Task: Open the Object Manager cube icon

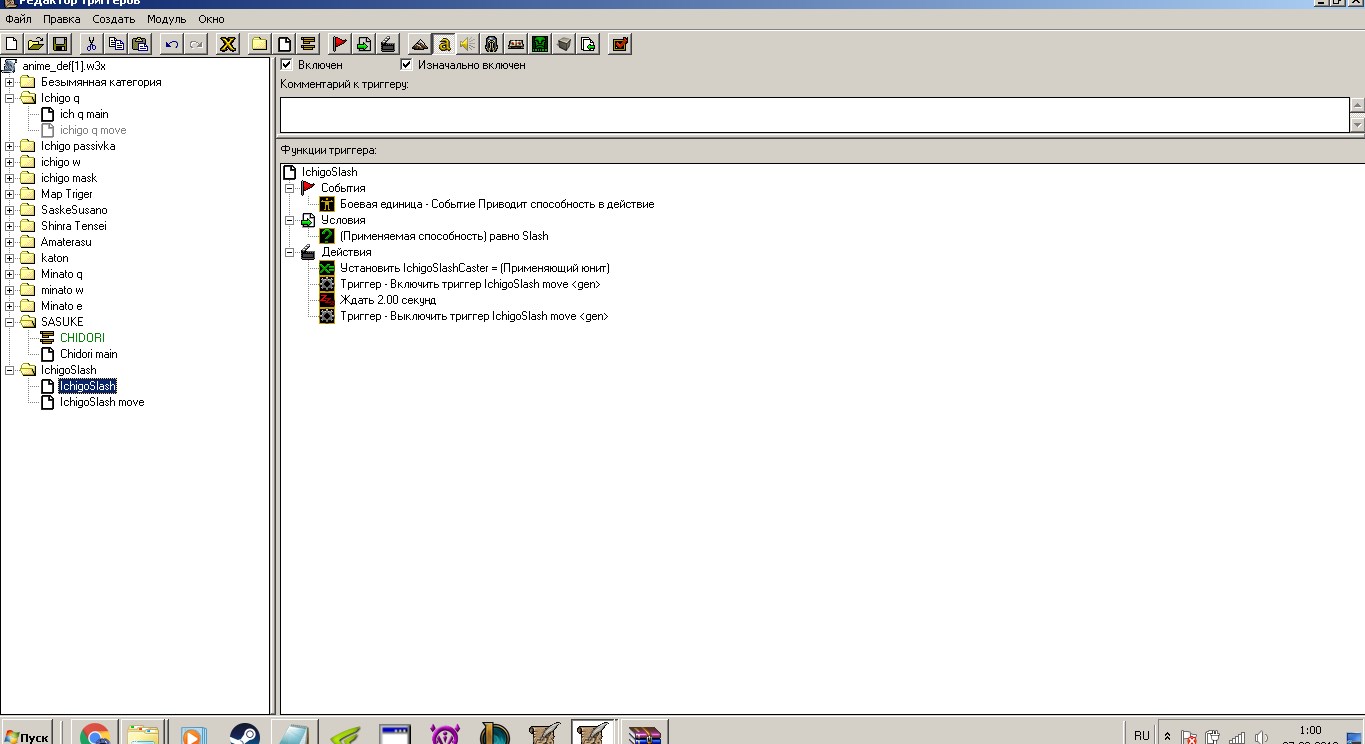Action: (564, 44)
